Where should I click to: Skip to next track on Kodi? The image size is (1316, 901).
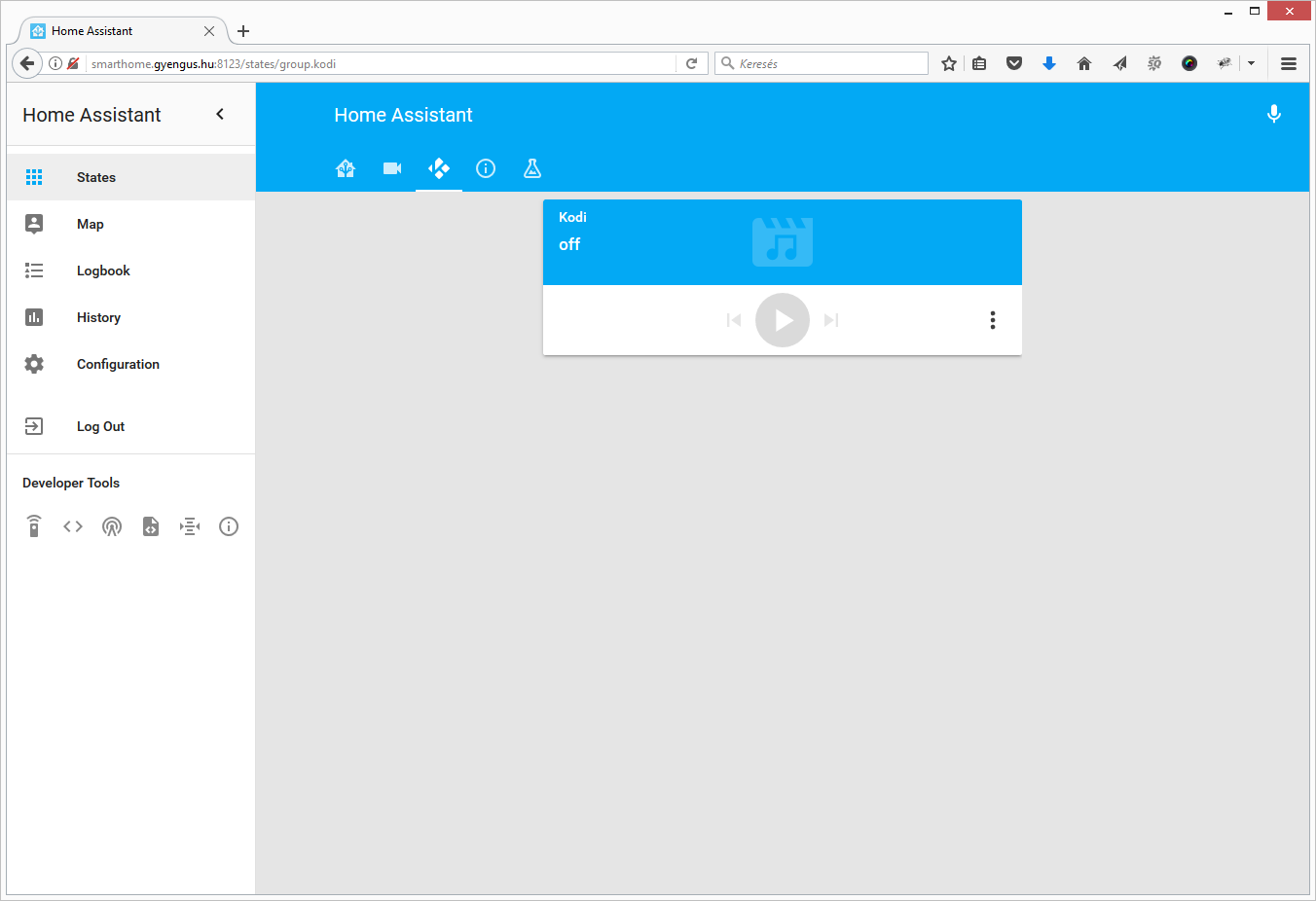point(831,320)
